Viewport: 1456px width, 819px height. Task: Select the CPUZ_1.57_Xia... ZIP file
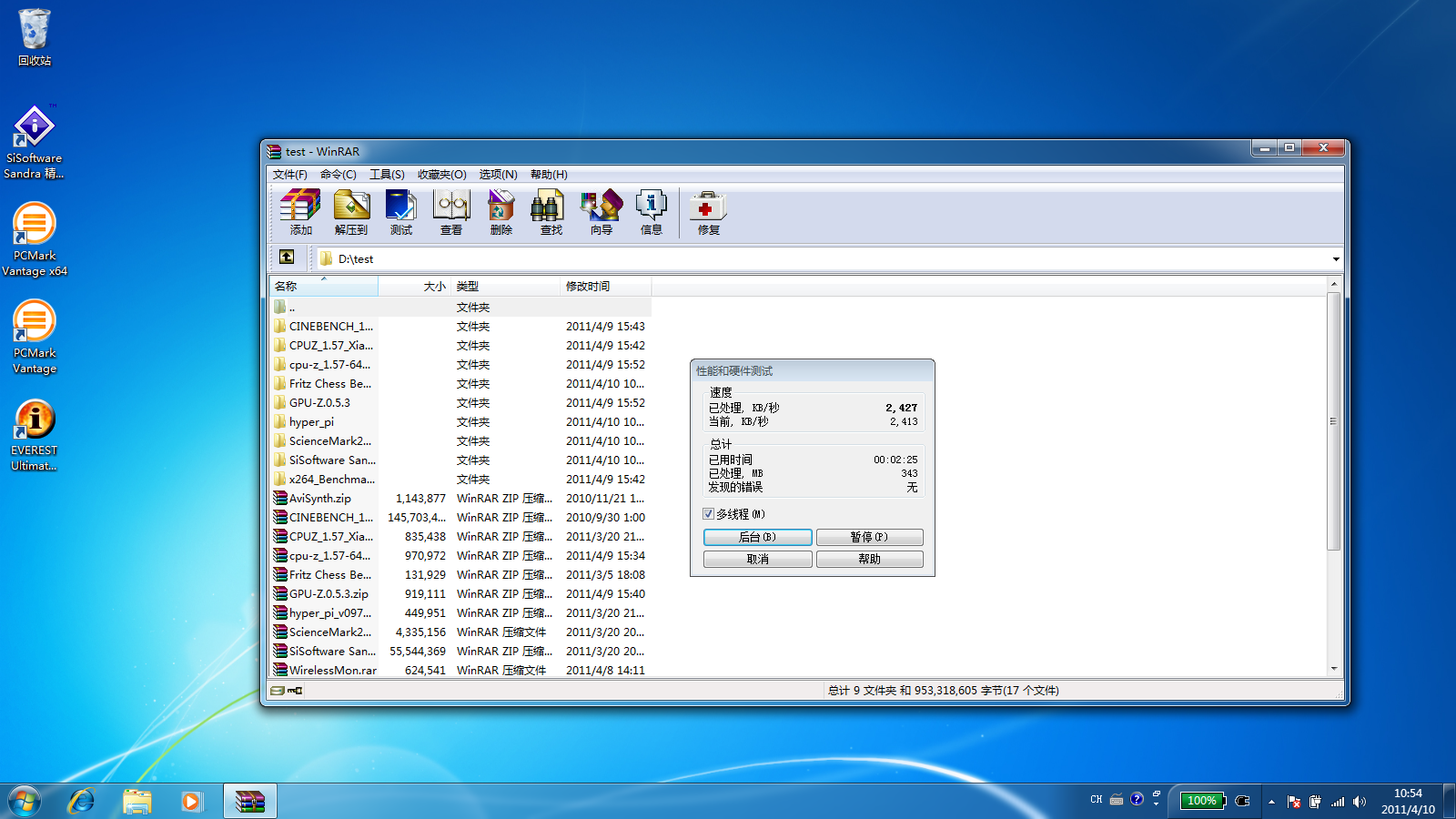[x=460, y=536]
